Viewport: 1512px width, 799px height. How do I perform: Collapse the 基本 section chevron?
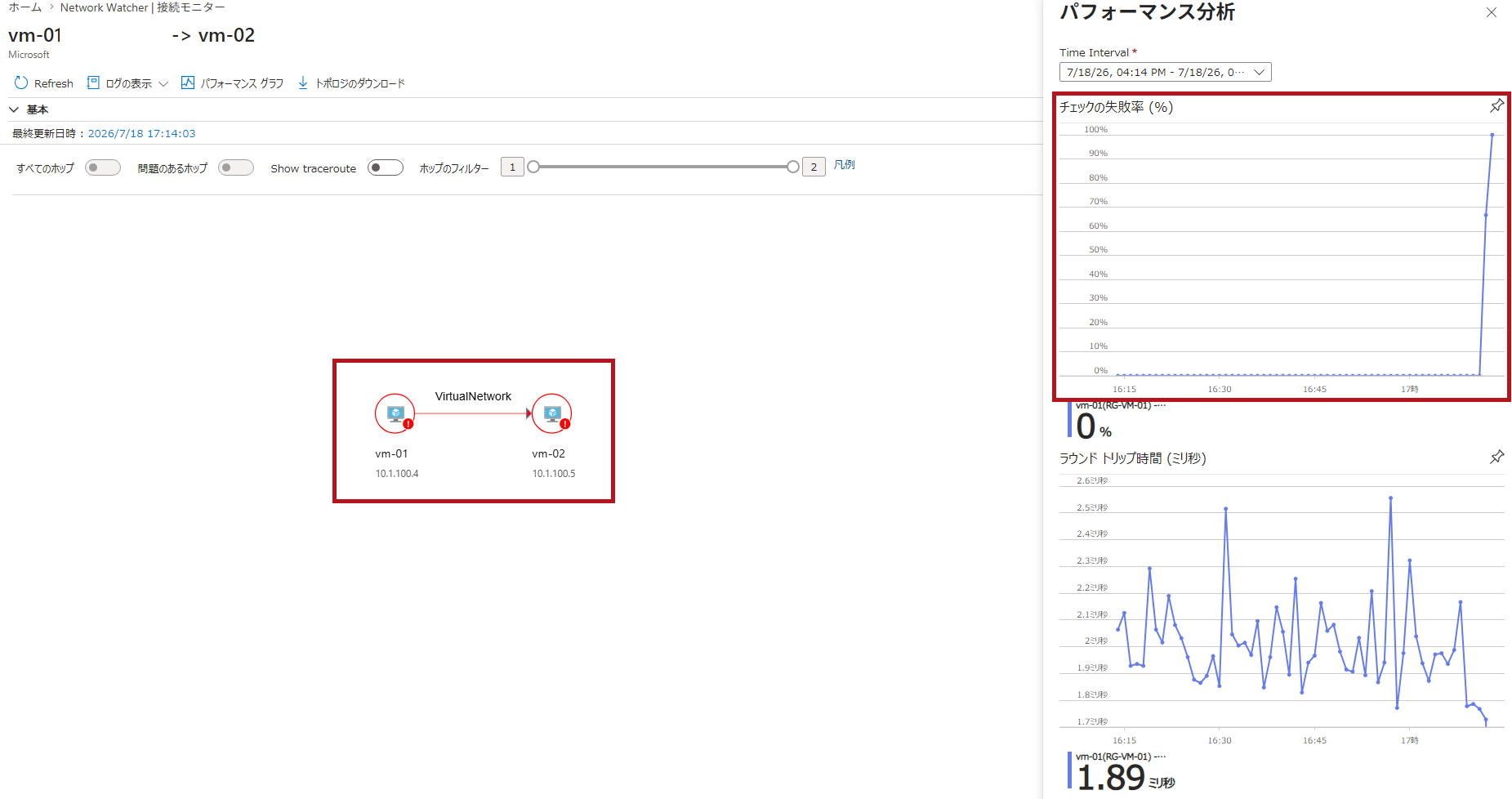click(x=14, y=109)
